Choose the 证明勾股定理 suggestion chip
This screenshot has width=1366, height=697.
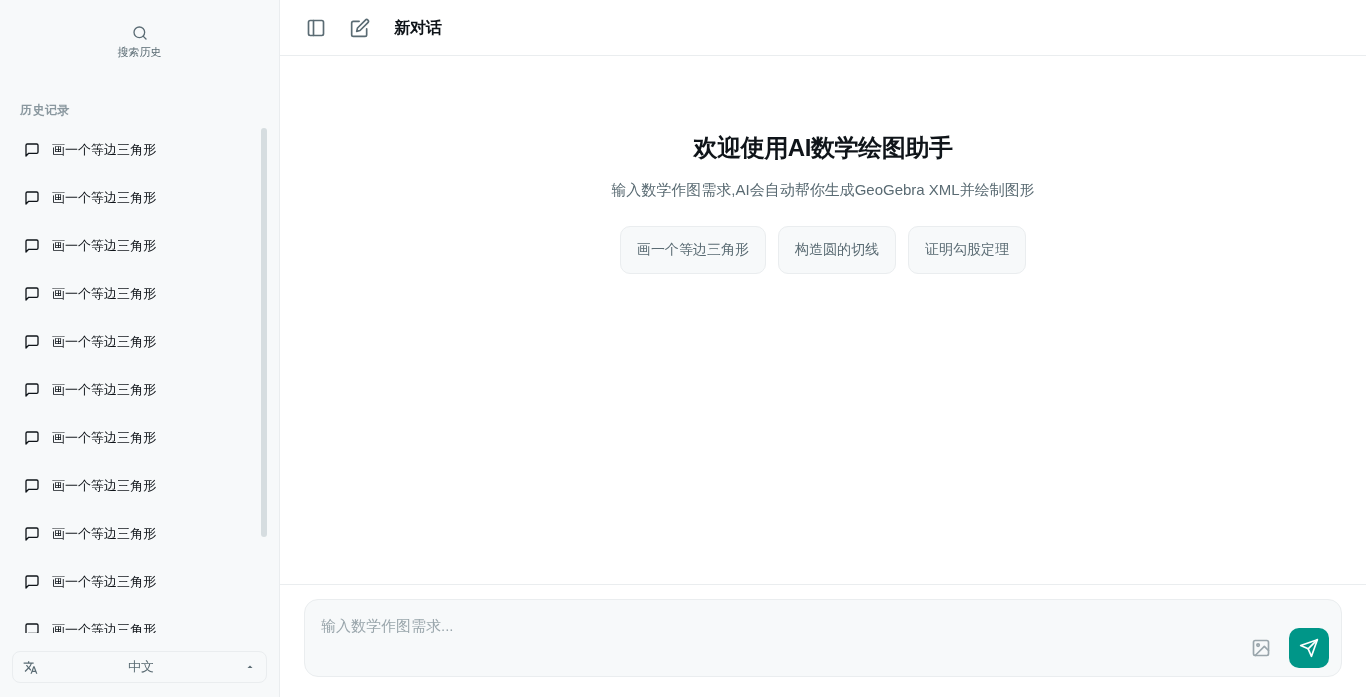click(x=967, y=250)
